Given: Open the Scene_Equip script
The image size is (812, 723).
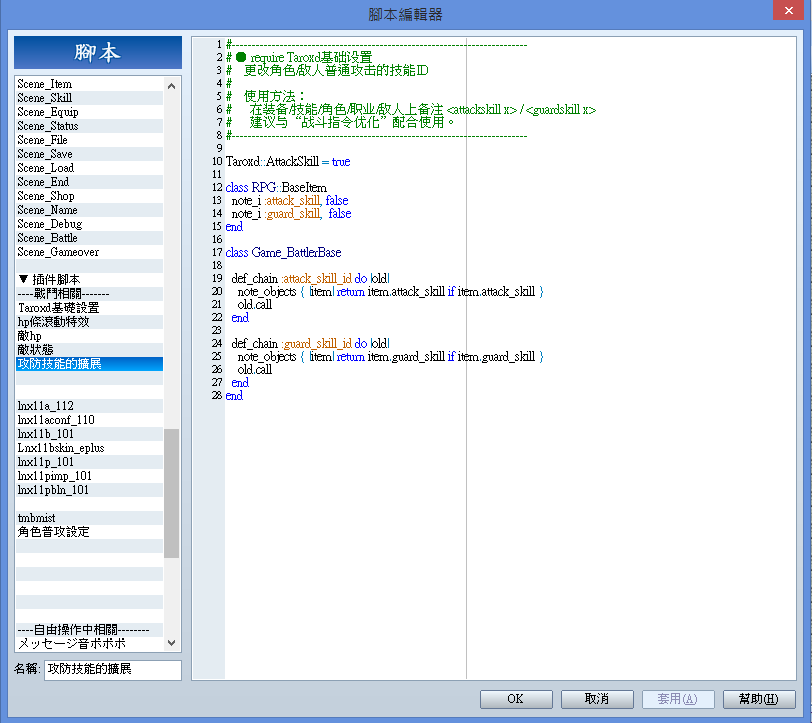Looking at the screenshot, I should click(x=90, y=112).
